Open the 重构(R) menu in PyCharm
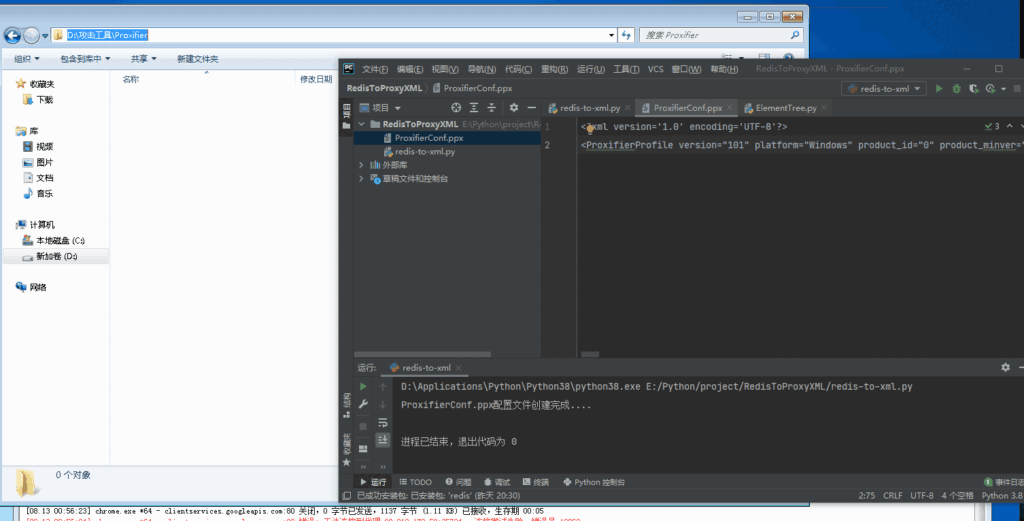The width and height of the screenshot is (1024, 521). coord(554,69)
